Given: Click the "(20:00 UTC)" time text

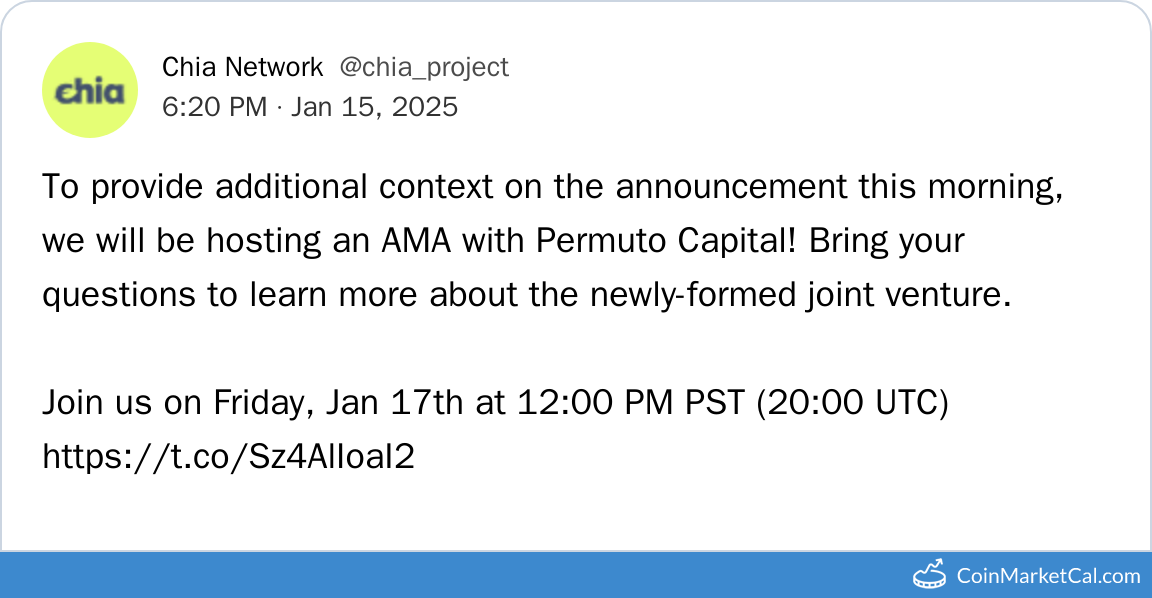Looking at the screenshot, I should [852, 403].
